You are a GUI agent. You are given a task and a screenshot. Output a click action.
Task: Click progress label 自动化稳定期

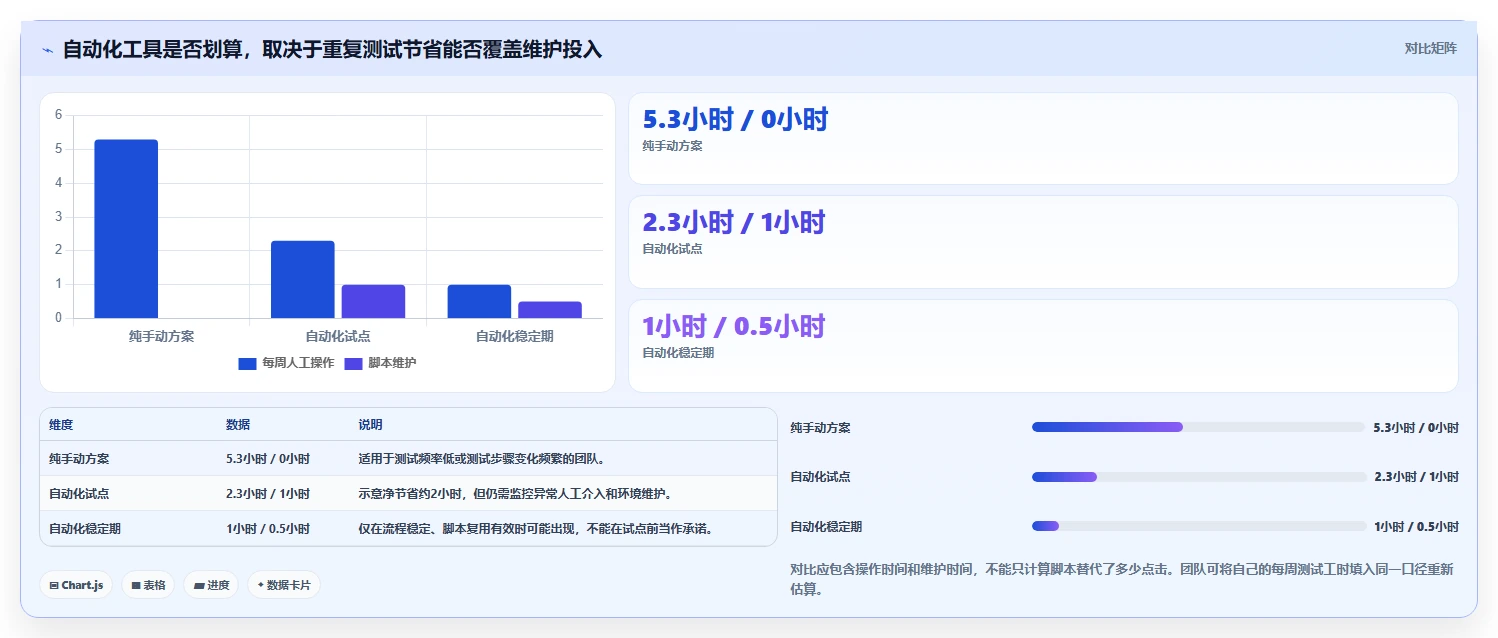click(826, 527)
